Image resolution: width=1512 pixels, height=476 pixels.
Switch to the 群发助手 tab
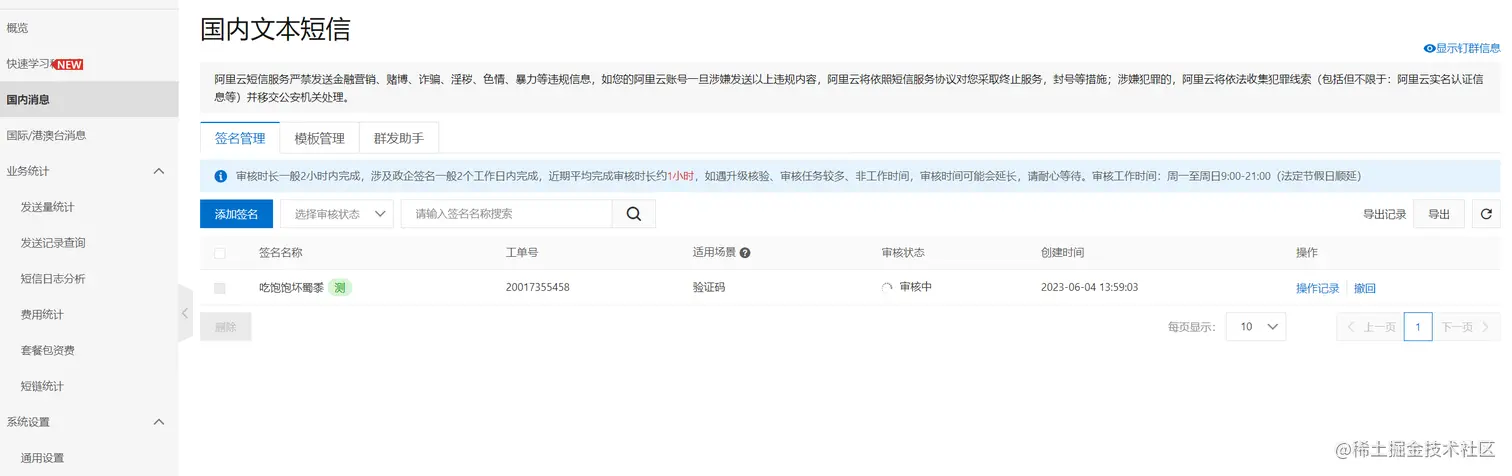pos(399,139)
